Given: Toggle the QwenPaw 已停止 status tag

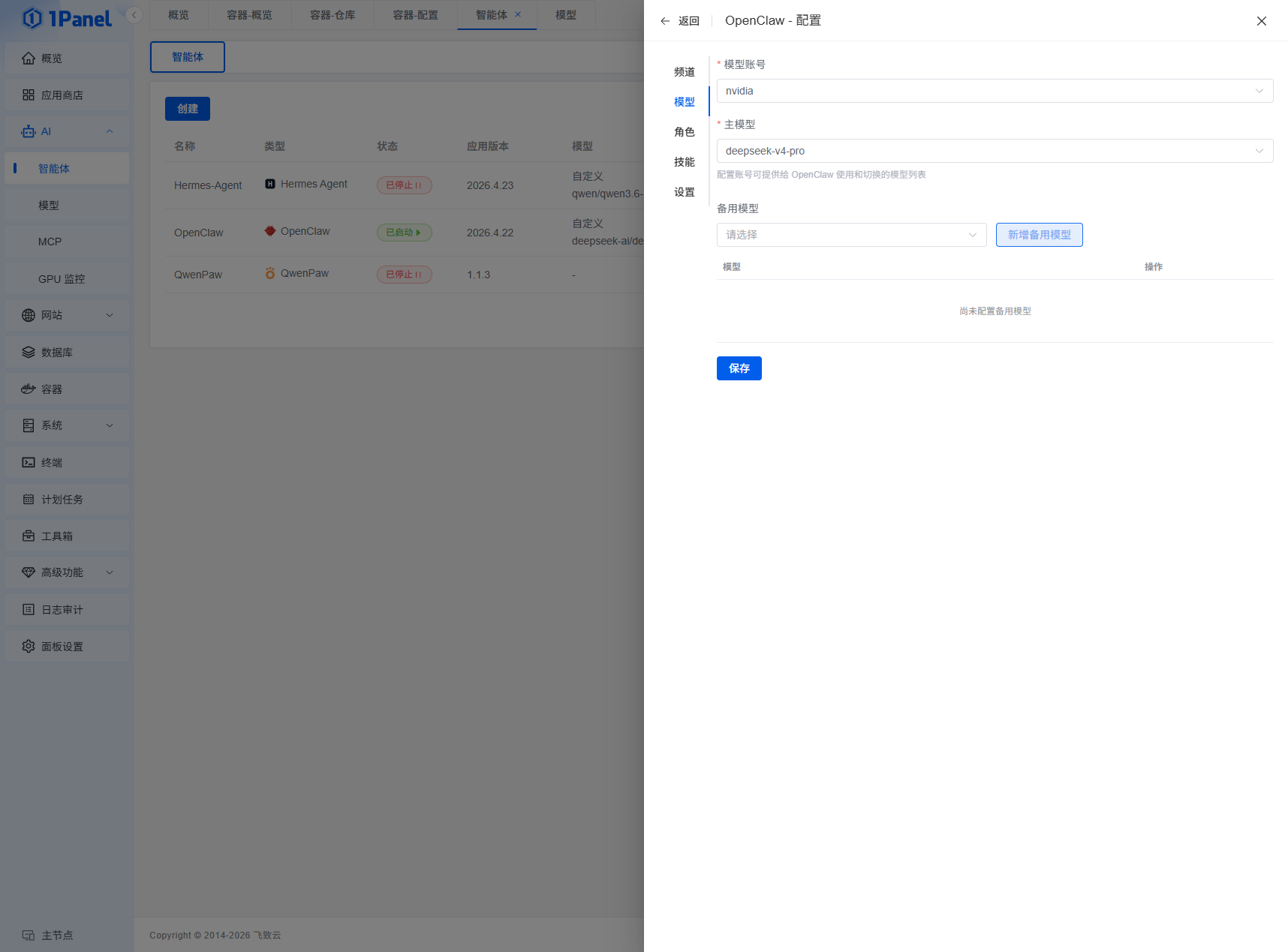Looking at the screenshot, I should pos(404,275).
